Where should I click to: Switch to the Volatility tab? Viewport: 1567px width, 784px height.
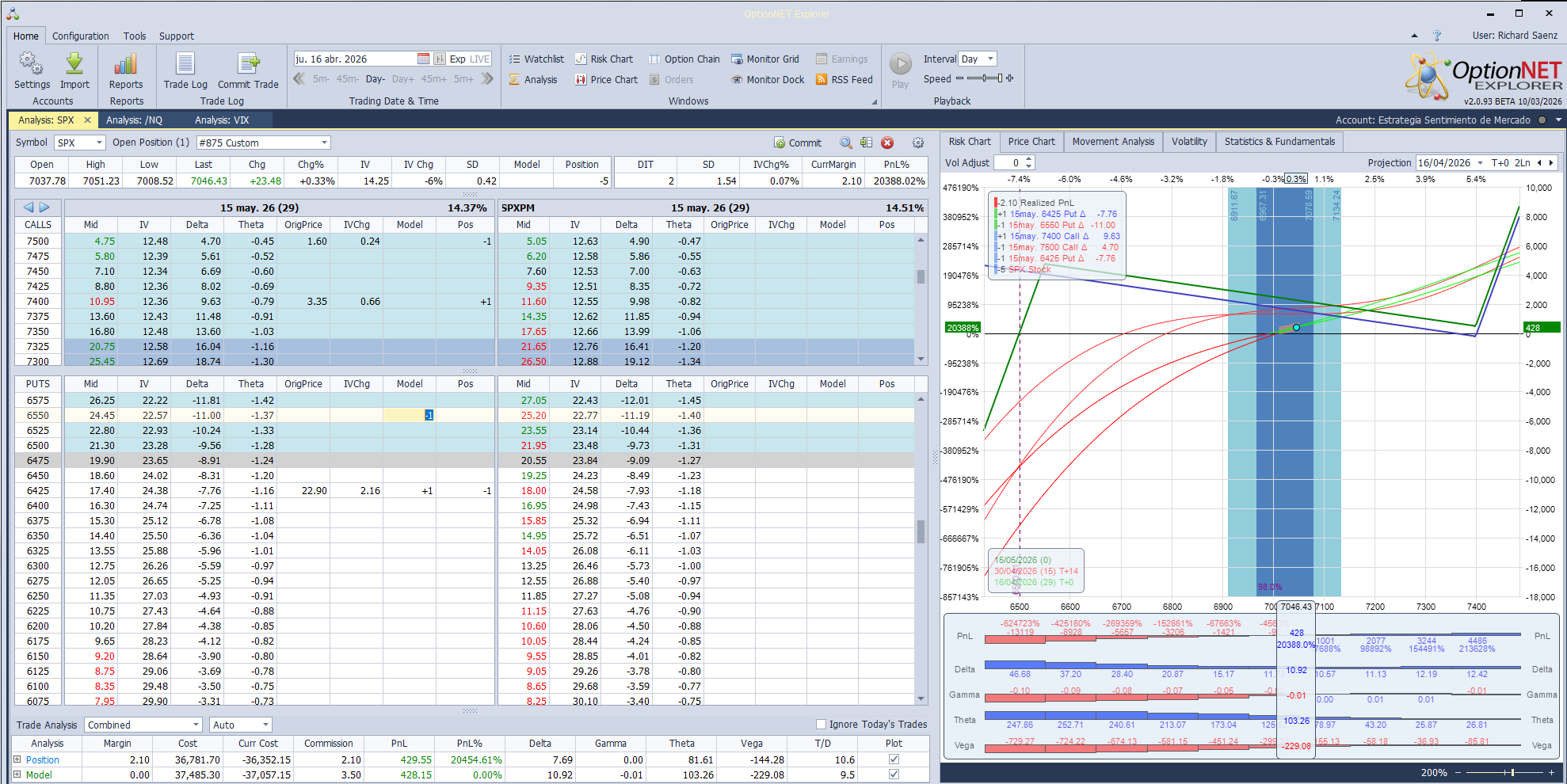pyautogui.click(x=1189, y=142)
